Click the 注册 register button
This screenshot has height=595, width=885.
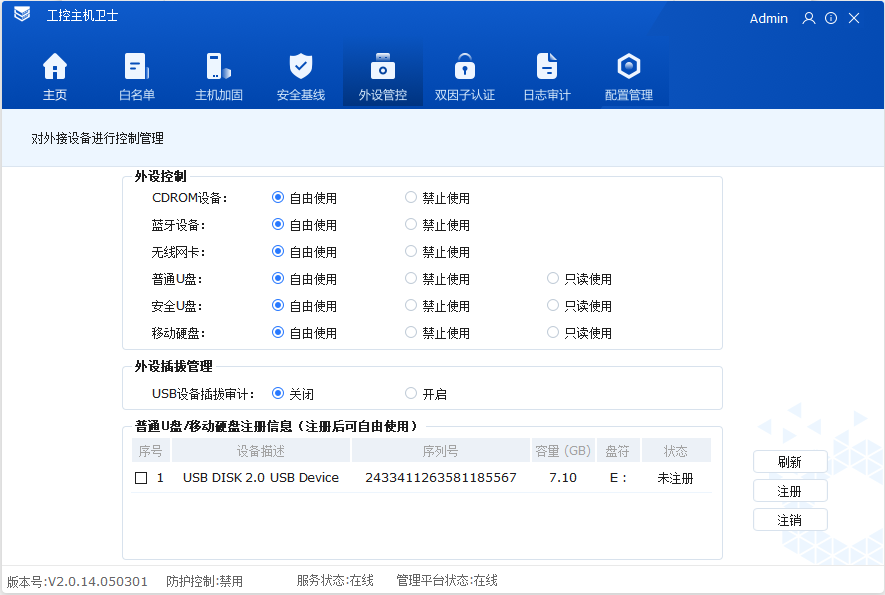(x=790, y=490)
